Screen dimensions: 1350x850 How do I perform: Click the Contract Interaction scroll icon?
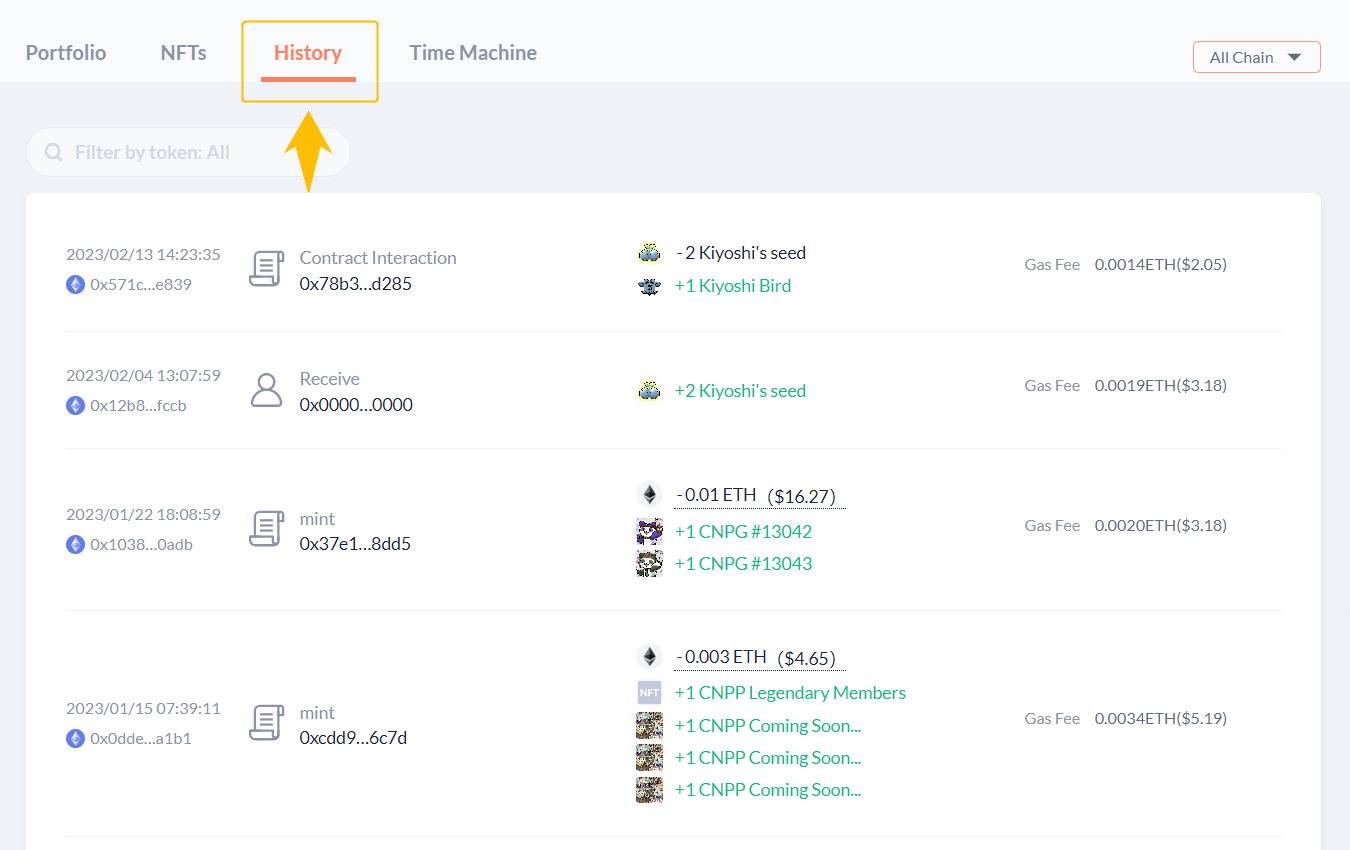(x=266, y=270)
